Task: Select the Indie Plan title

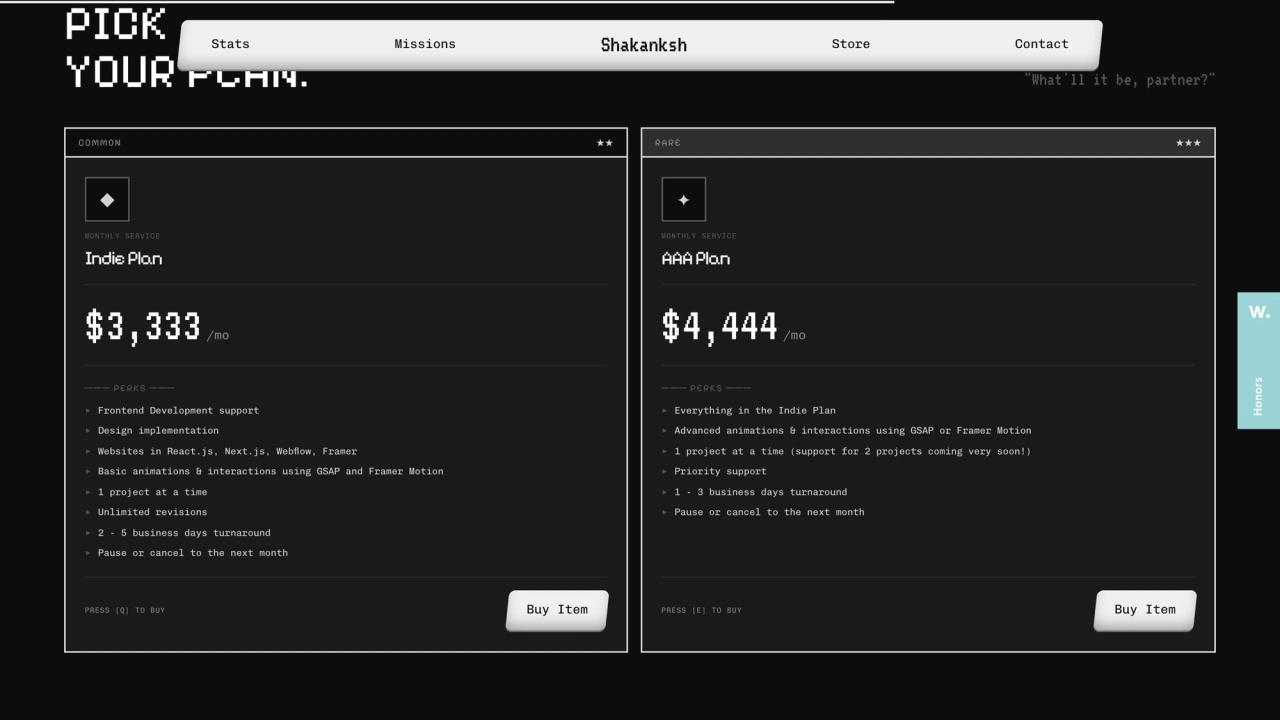Action: tap(124, 259)
